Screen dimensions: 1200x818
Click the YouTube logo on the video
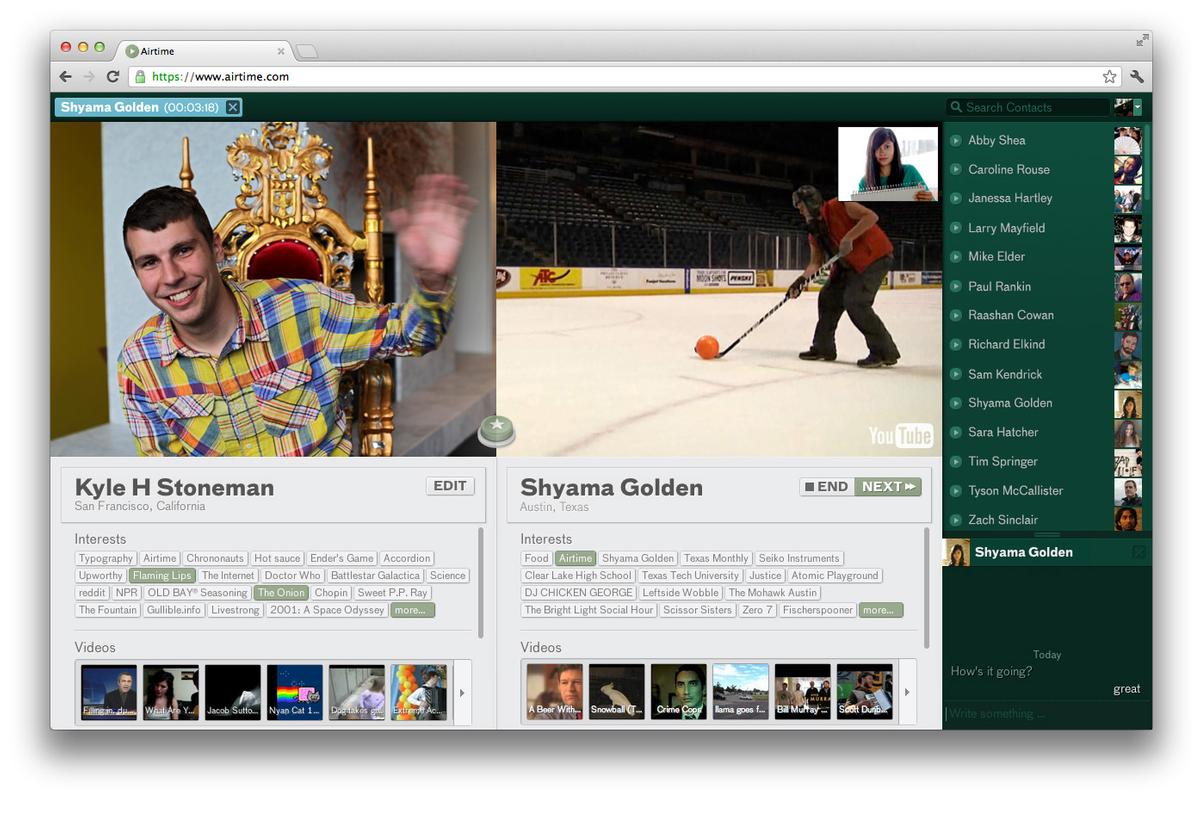(900, 435)
